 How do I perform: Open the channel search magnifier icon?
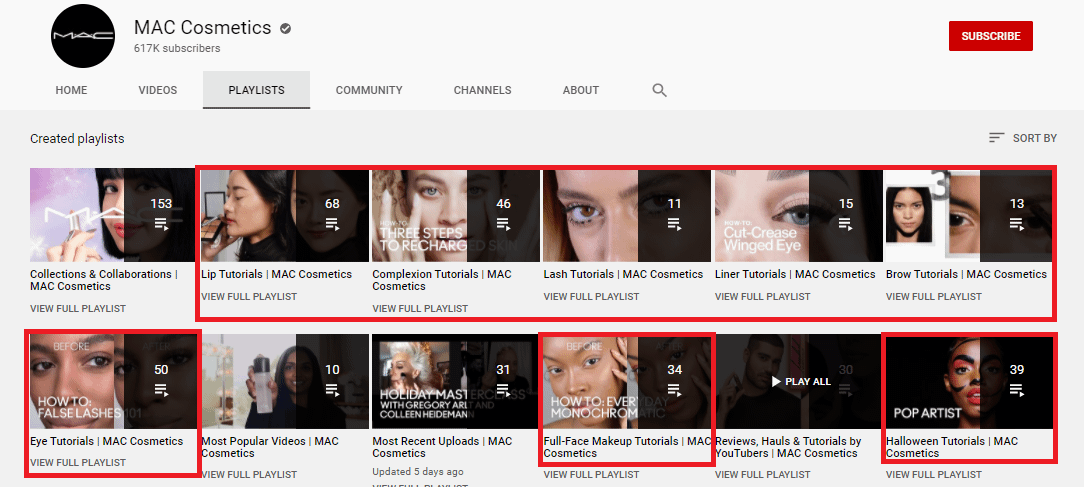pyautogui.click(x=660, y=90)
